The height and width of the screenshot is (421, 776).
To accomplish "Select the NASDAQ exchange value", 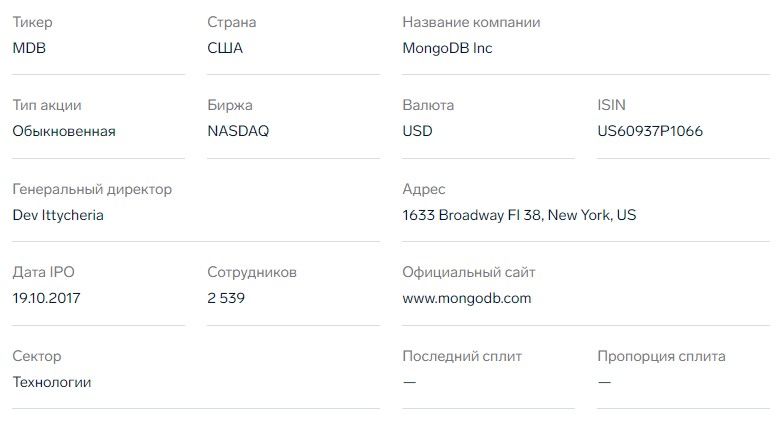I will (238, 131).
